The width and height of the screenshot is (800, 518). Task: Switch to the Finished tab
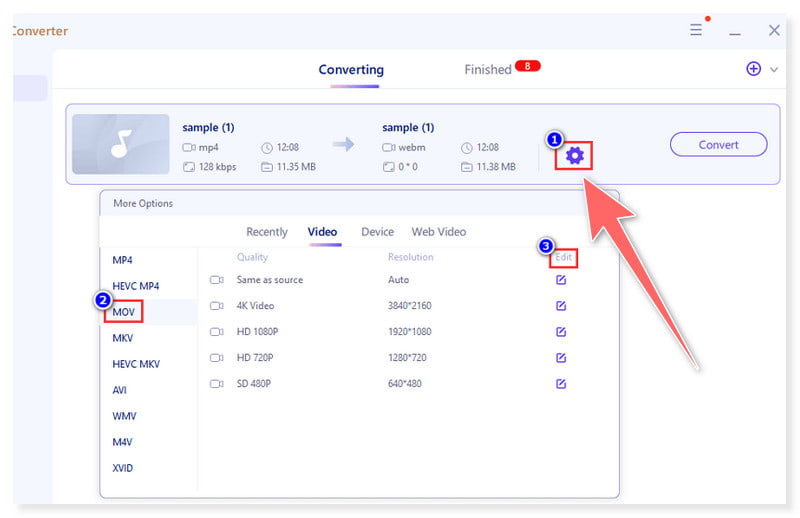[x=487, y=70]
